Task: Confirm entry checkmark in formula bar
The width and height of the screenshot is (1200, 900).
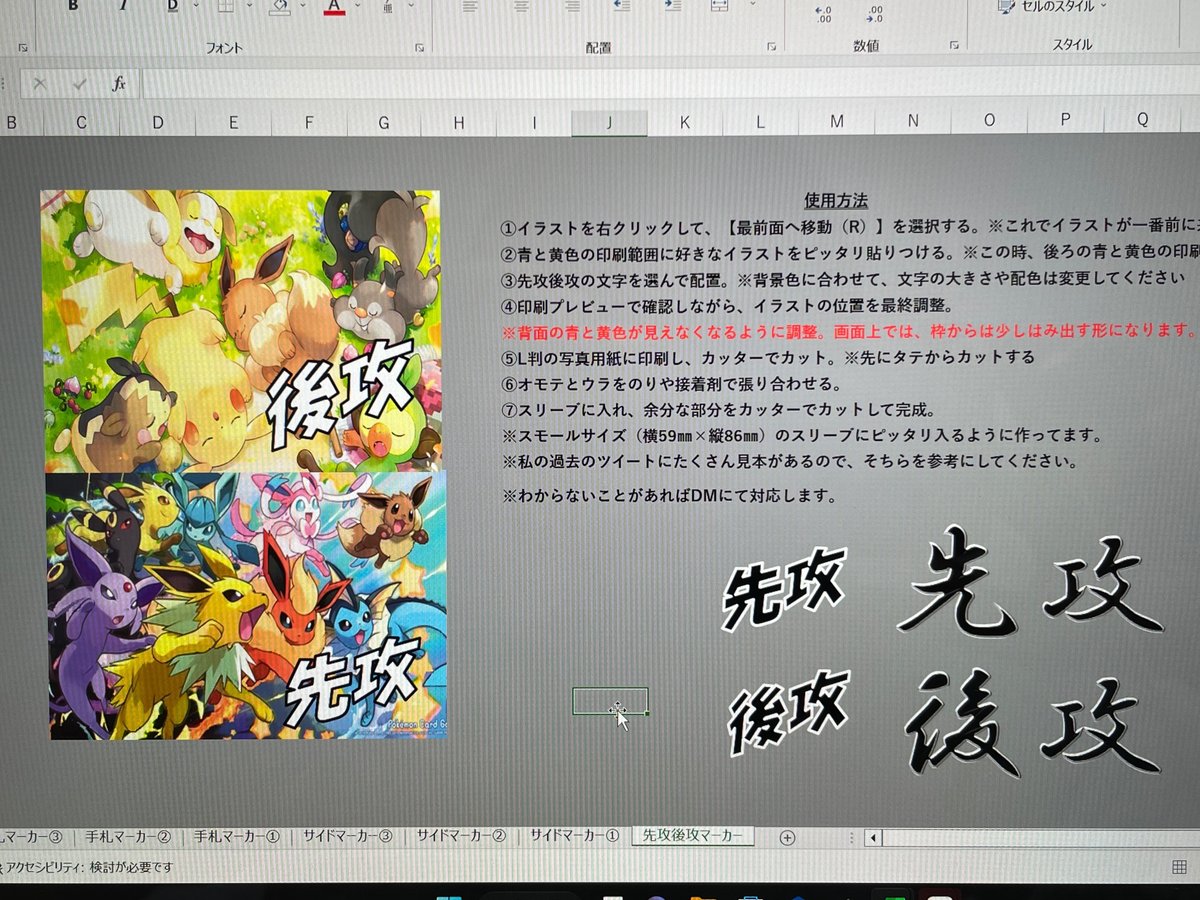Action: pyautogui.click(x=79, y=84)
